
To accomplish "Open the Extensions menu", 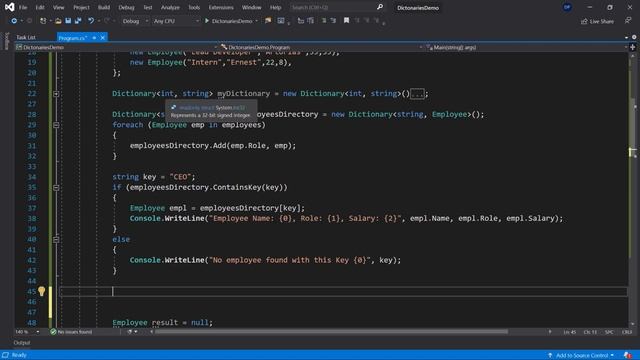I will (x=221, y=7).
